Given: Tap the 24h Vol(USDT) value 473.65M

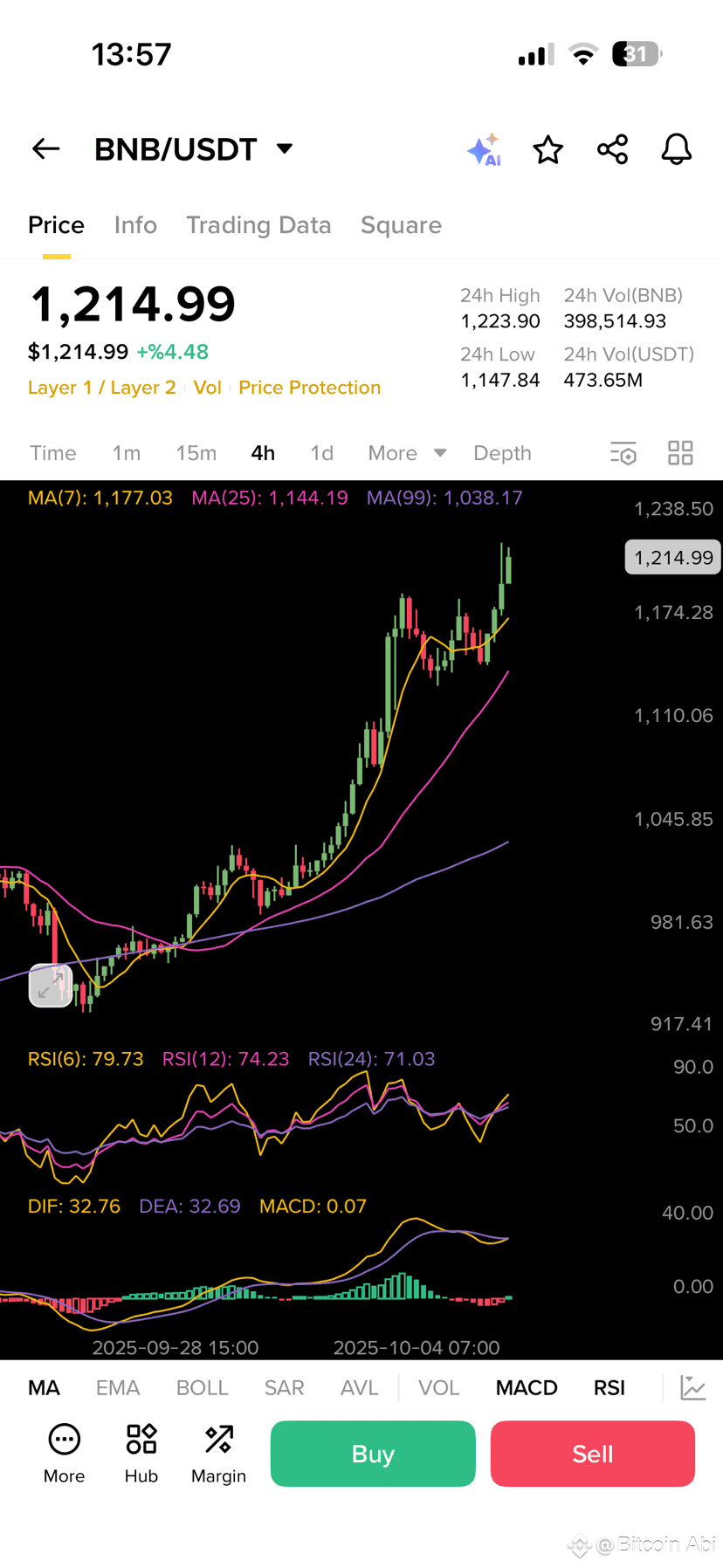Looking at the screenshot, I should (603, 380).
